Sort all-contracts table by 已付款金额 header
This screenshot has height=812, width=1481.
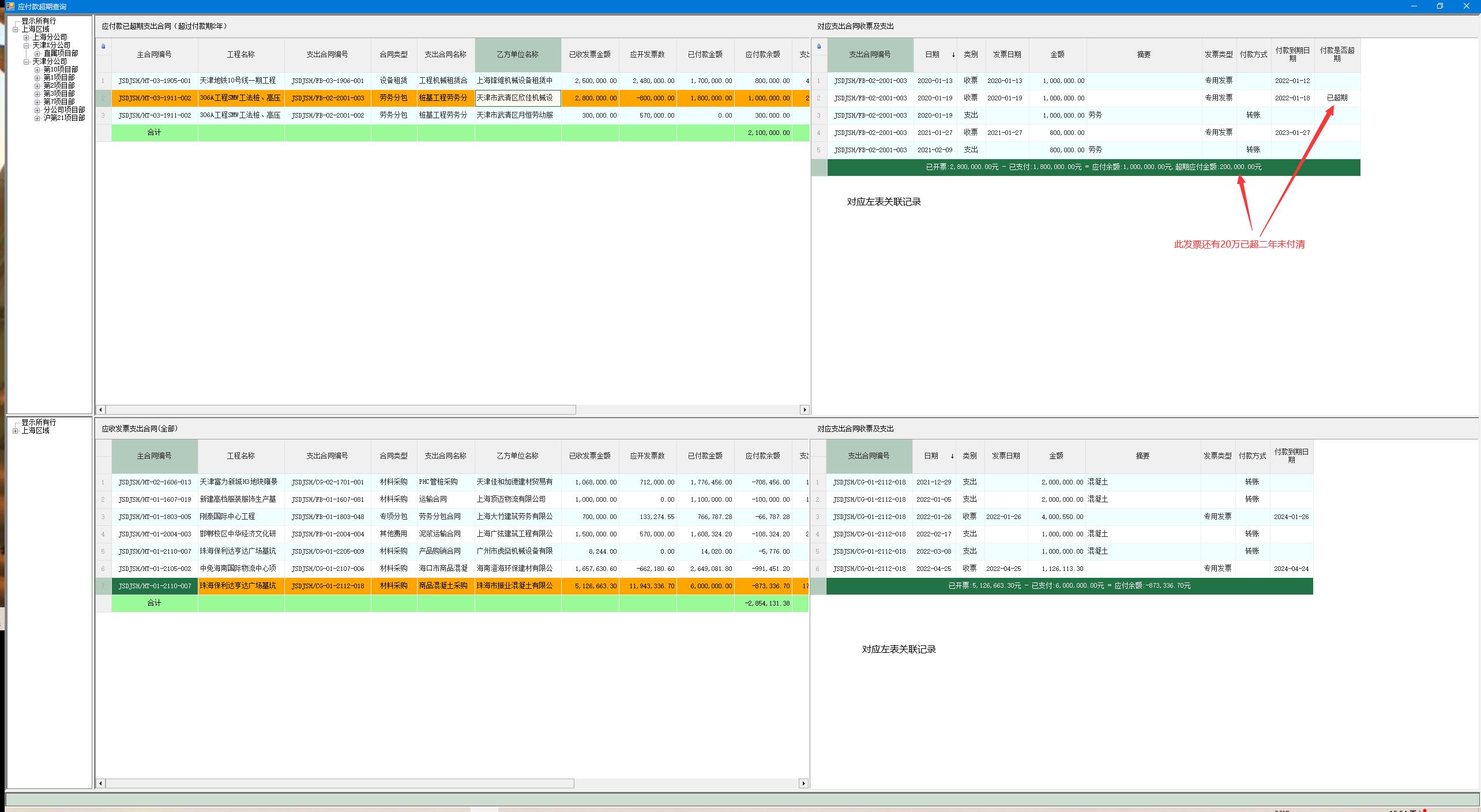[705, 456]
